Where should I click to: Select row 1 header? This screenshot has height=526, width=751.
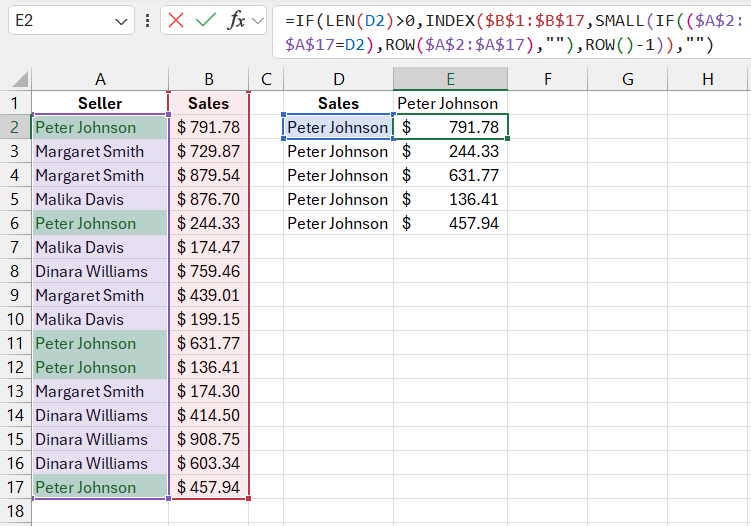tap(15, 103)
